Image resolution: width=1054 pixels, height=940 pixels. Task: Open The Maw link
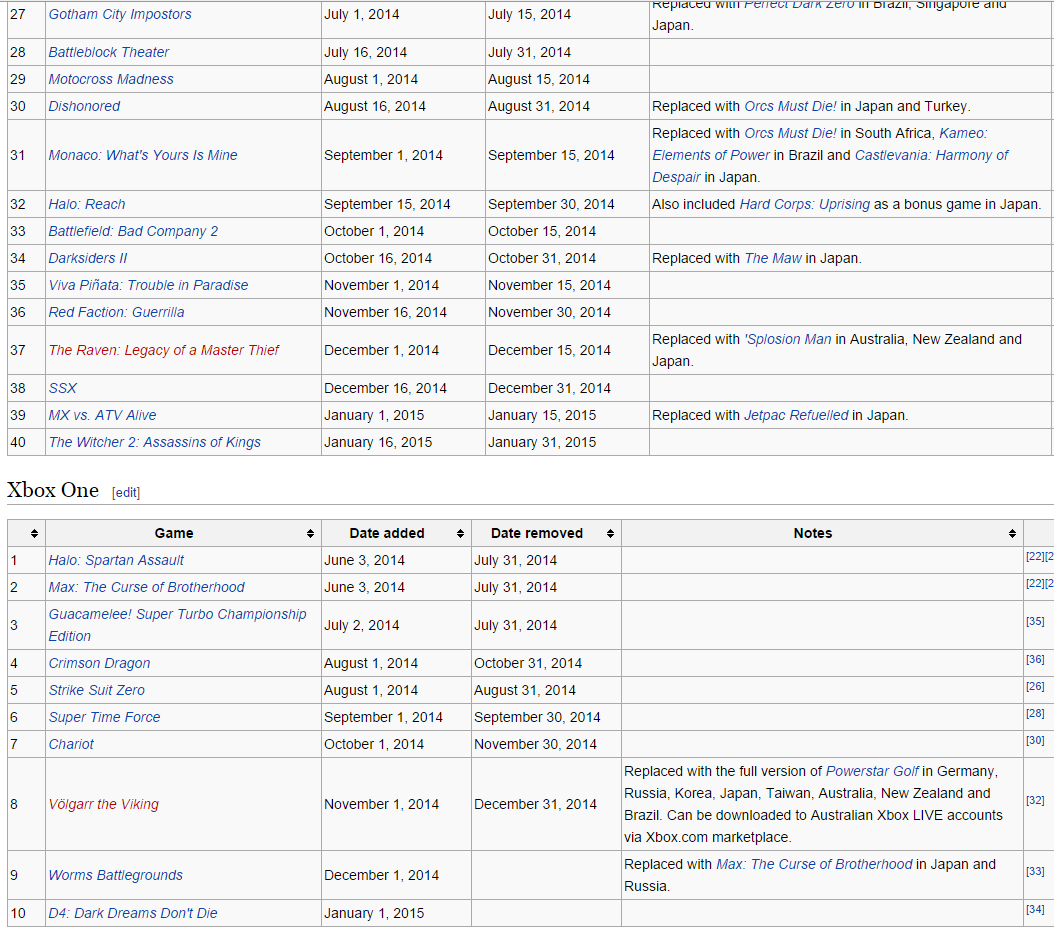click(773, 258)
